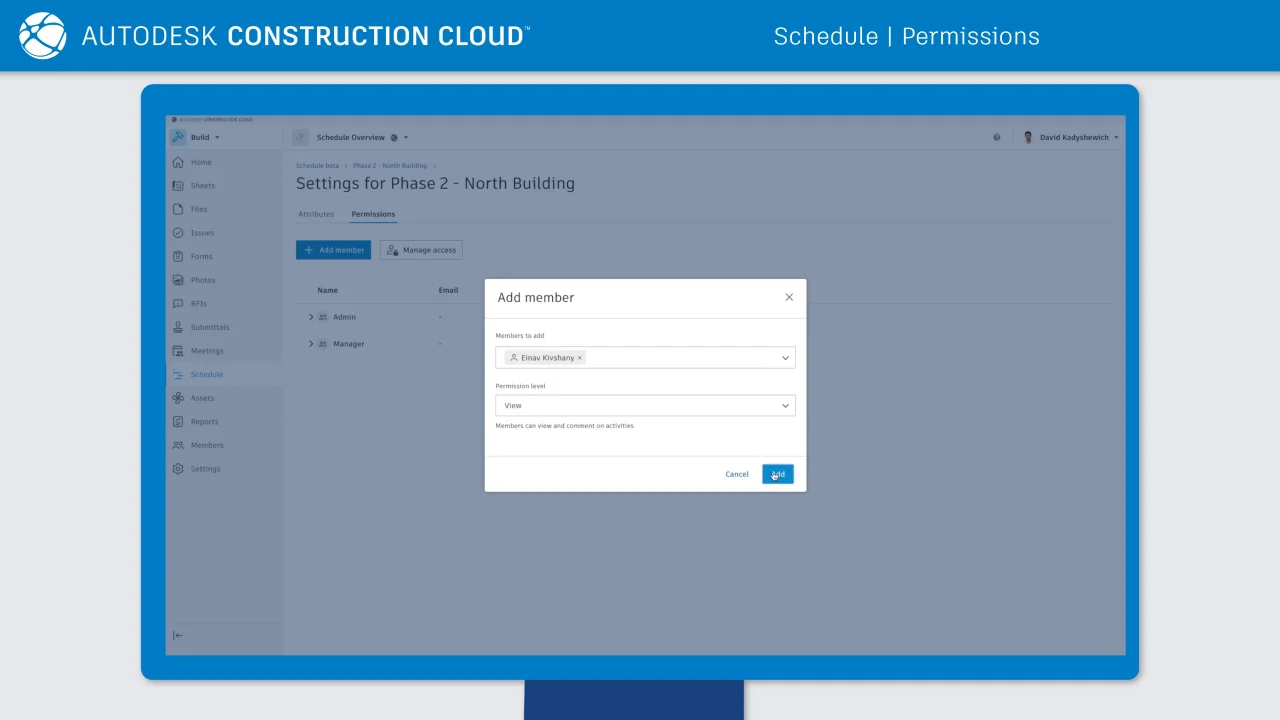Click the Settings gear icon in sidebar

tap(178, 469)
